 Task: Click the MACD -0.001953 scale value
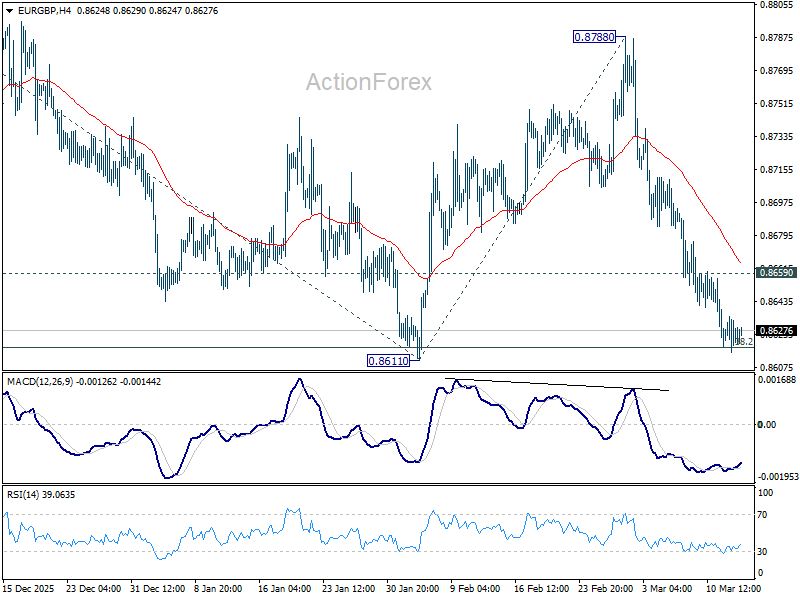[x=778, y=477]
